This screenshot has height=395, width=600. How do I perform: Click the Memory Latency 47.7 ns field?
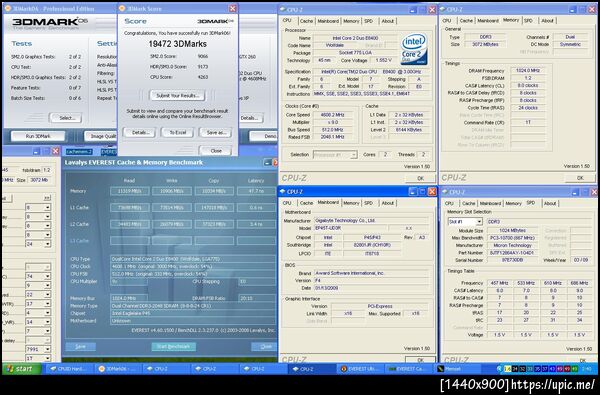[256, 191]
